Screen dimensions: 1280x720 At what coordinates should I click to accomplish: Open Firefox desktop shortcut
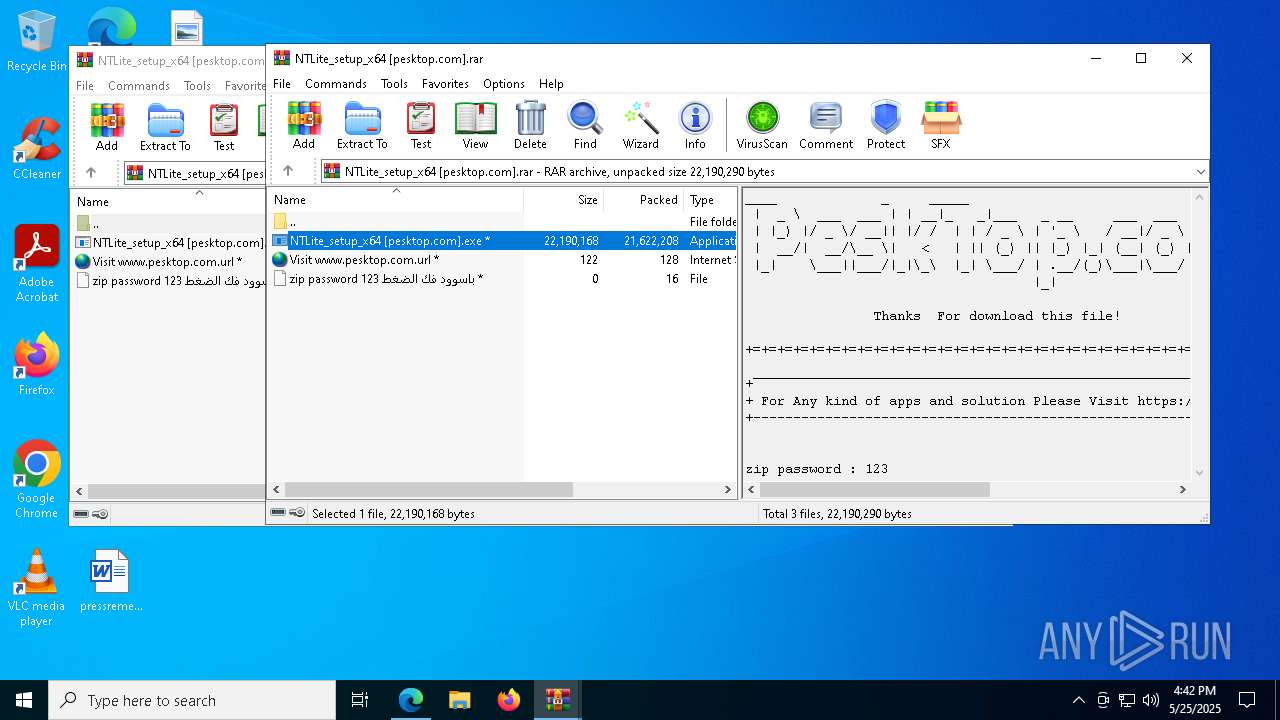37,365
